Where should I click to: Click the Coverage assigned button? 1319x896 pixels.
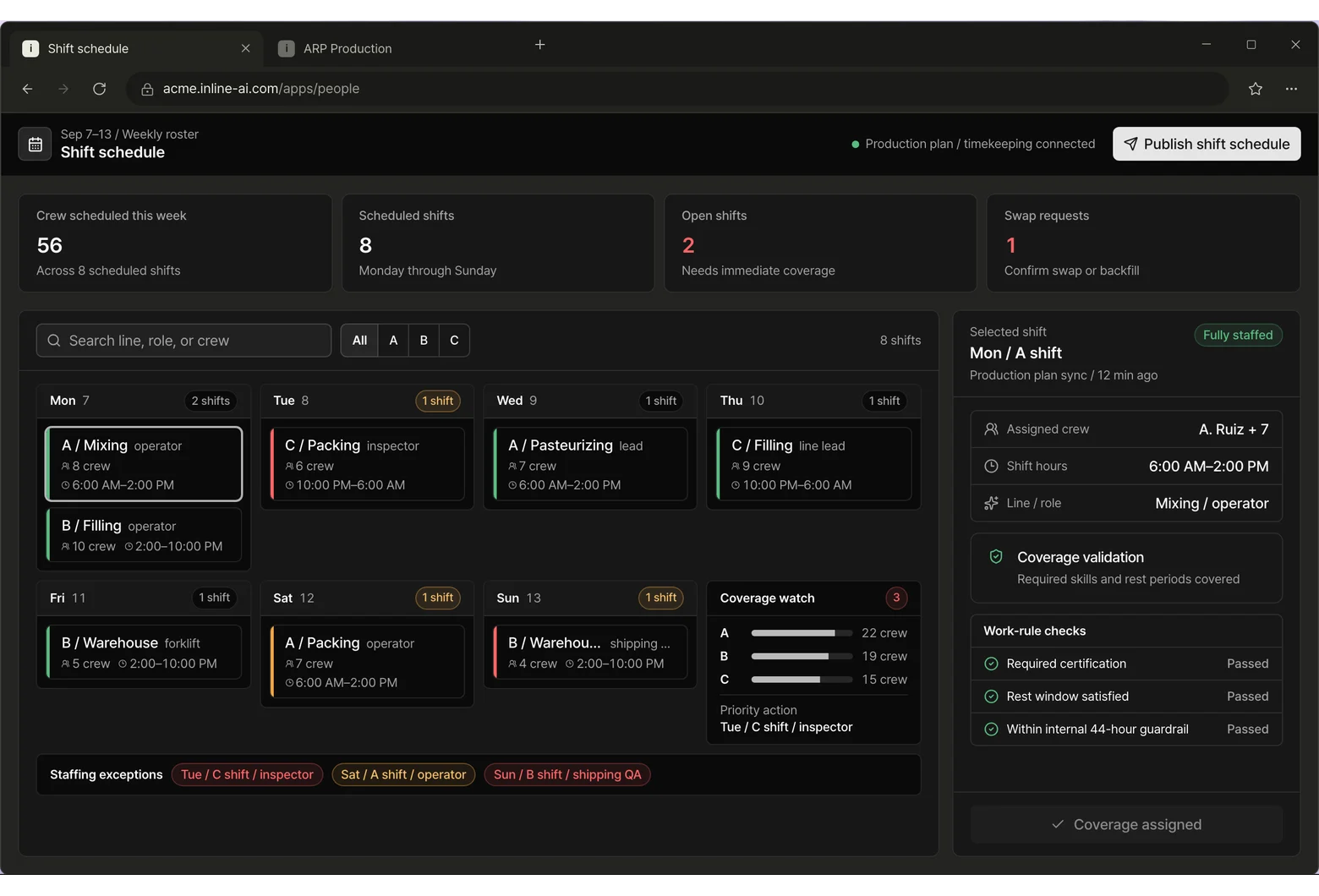[1126, 824]
